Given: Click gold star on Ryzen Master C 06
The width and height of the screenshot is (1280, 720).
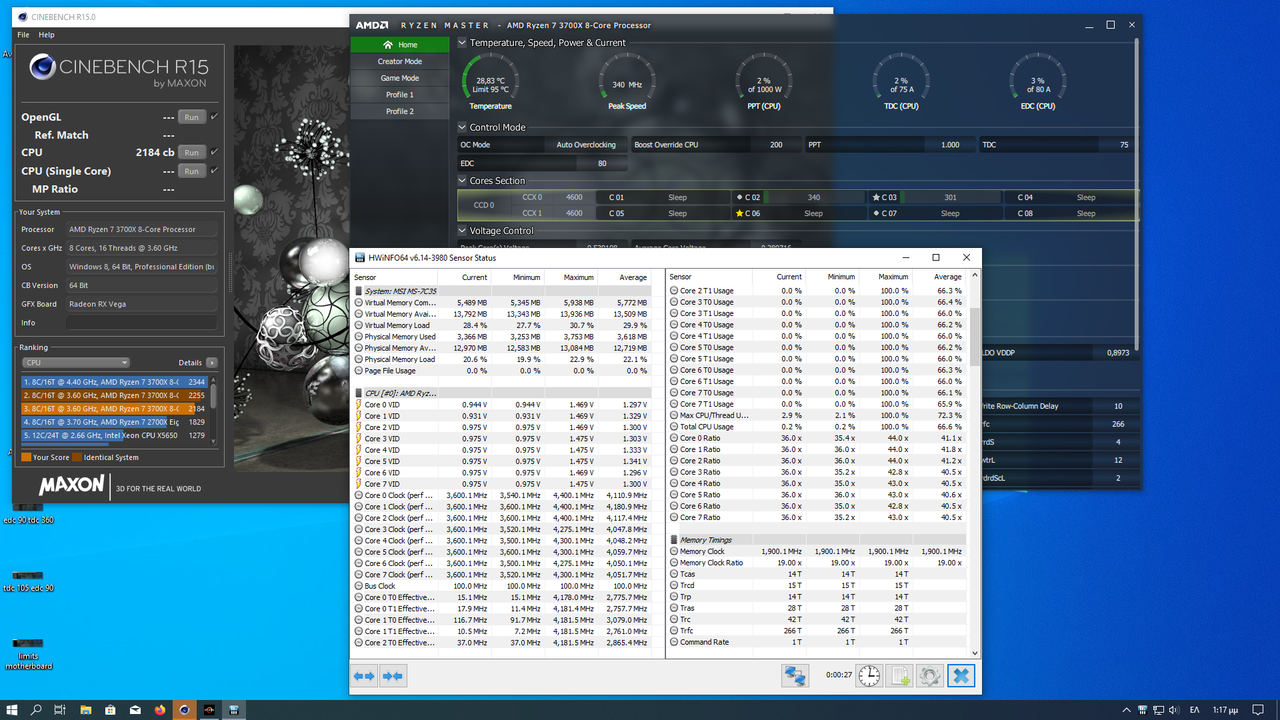Looking at the screenshot, I should [740, 213].
